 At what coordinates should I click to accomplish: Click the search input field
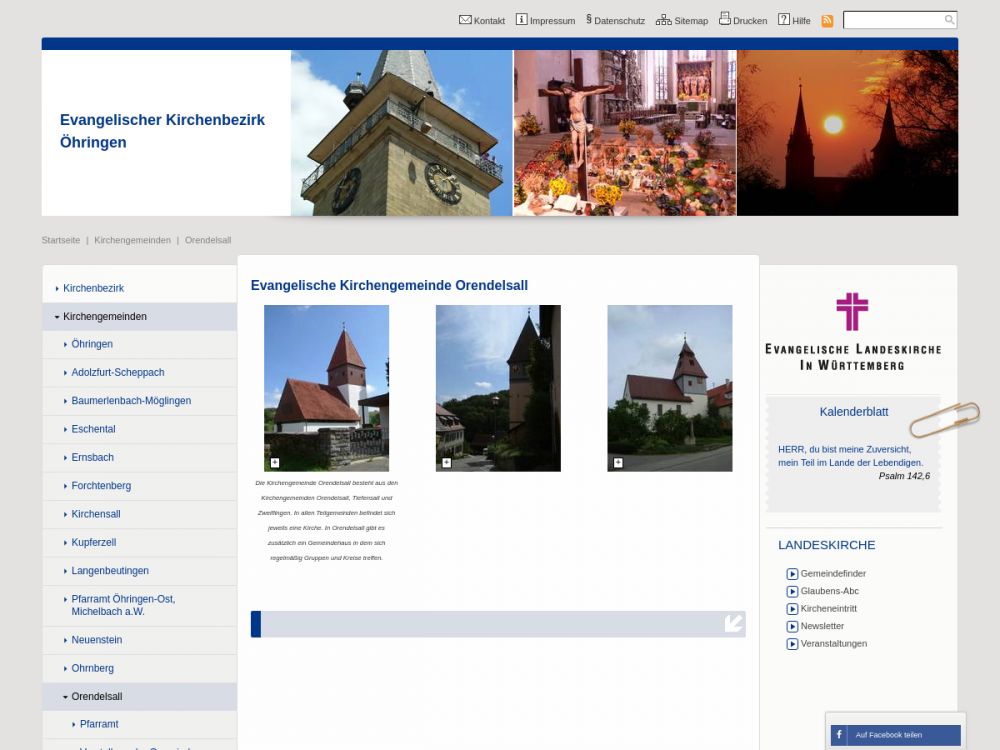pos(892,20)
